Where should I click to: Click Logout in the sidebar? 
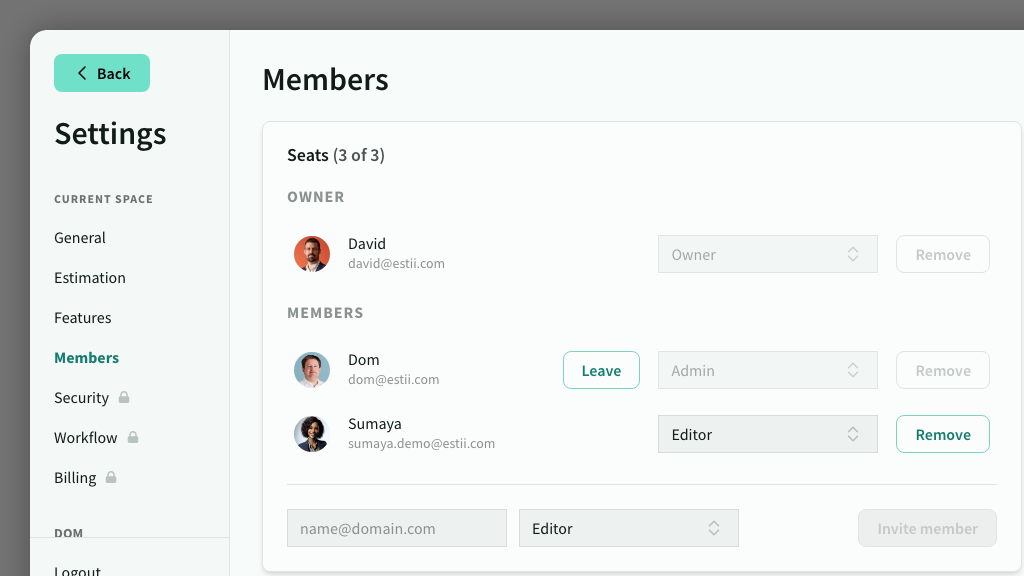[78, 570]
